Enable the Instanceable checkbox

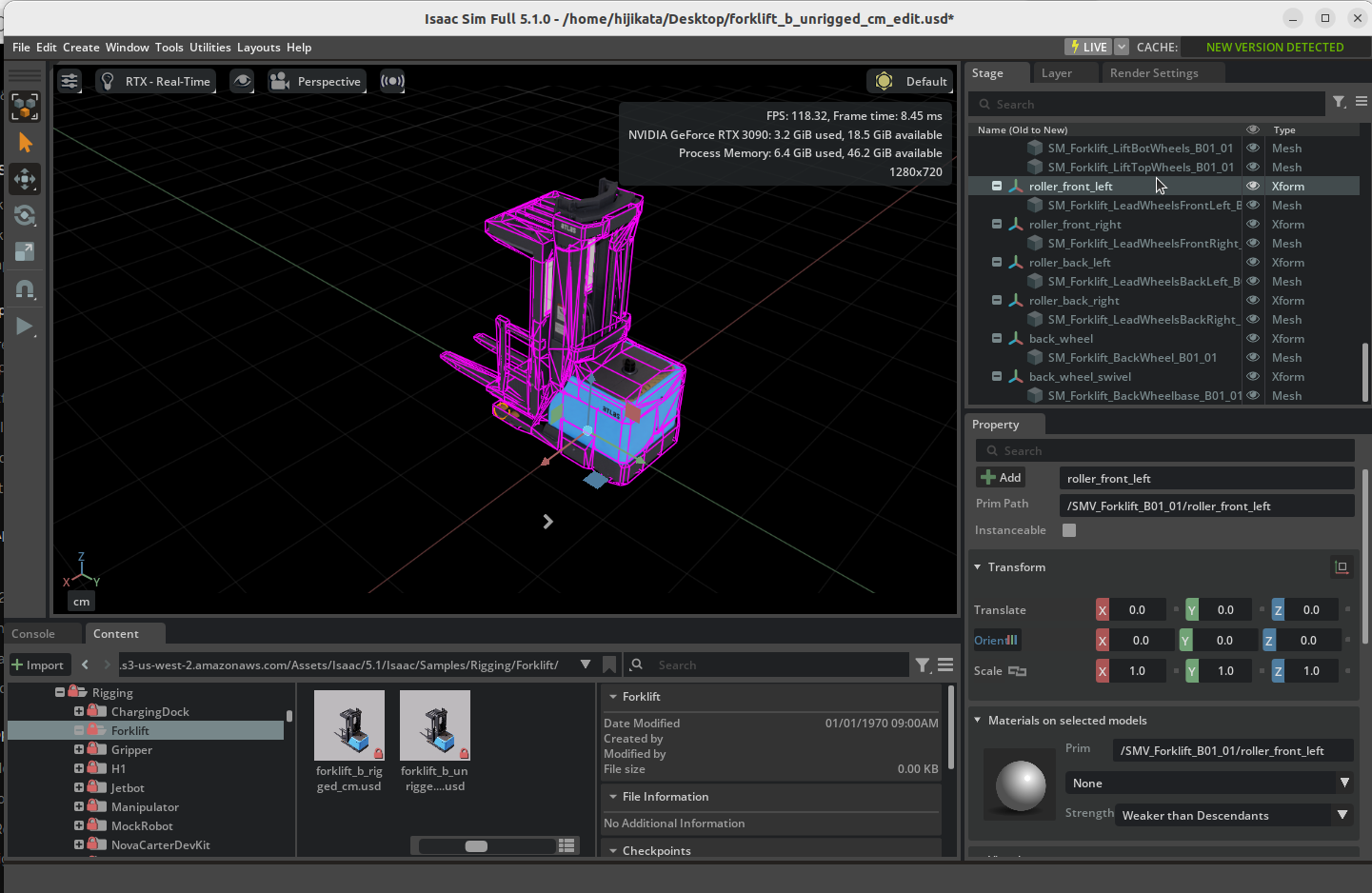coord(1069,530)
